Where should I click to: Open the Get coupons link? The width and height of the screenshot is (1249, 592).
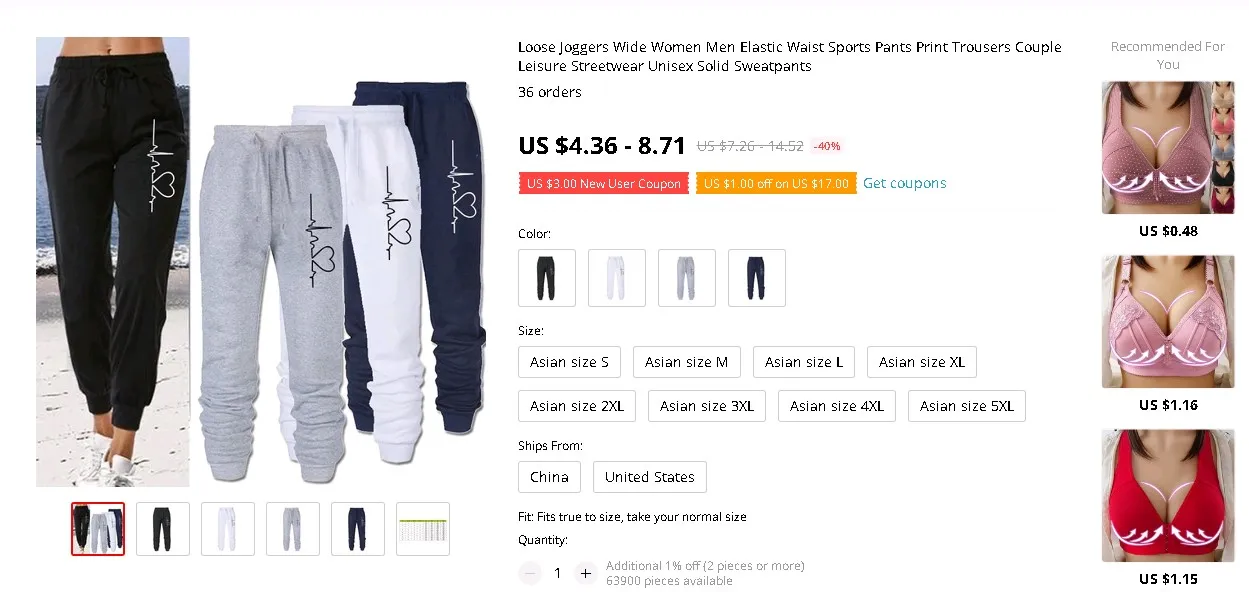click(x=904, y=183)
